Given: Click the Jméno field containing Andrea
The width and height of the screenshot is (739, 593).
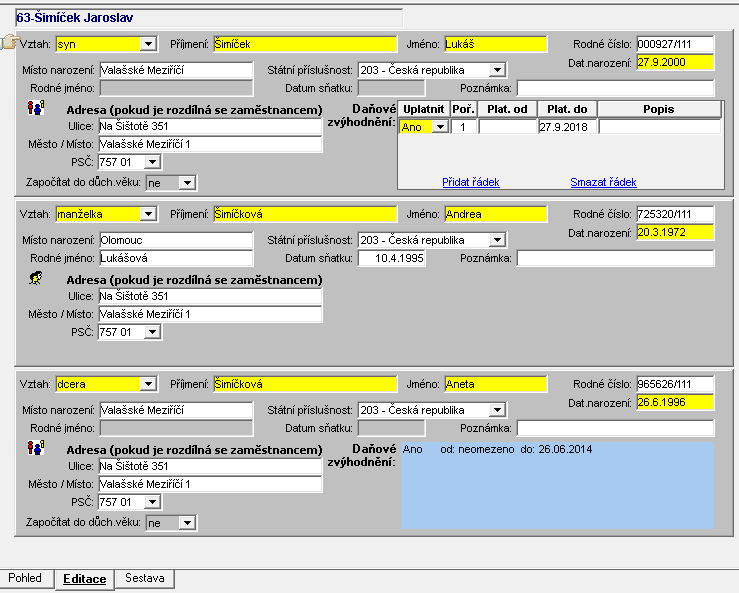Looking at the screenshot, I should pyautogui.click(x=495, y=214).
